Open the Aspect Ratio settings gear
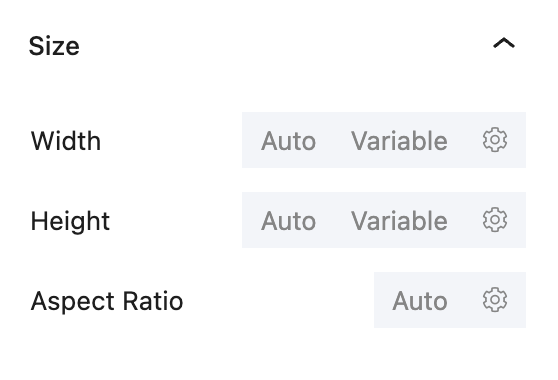This screenshot has height=380, width=558. tap(495, 300)
